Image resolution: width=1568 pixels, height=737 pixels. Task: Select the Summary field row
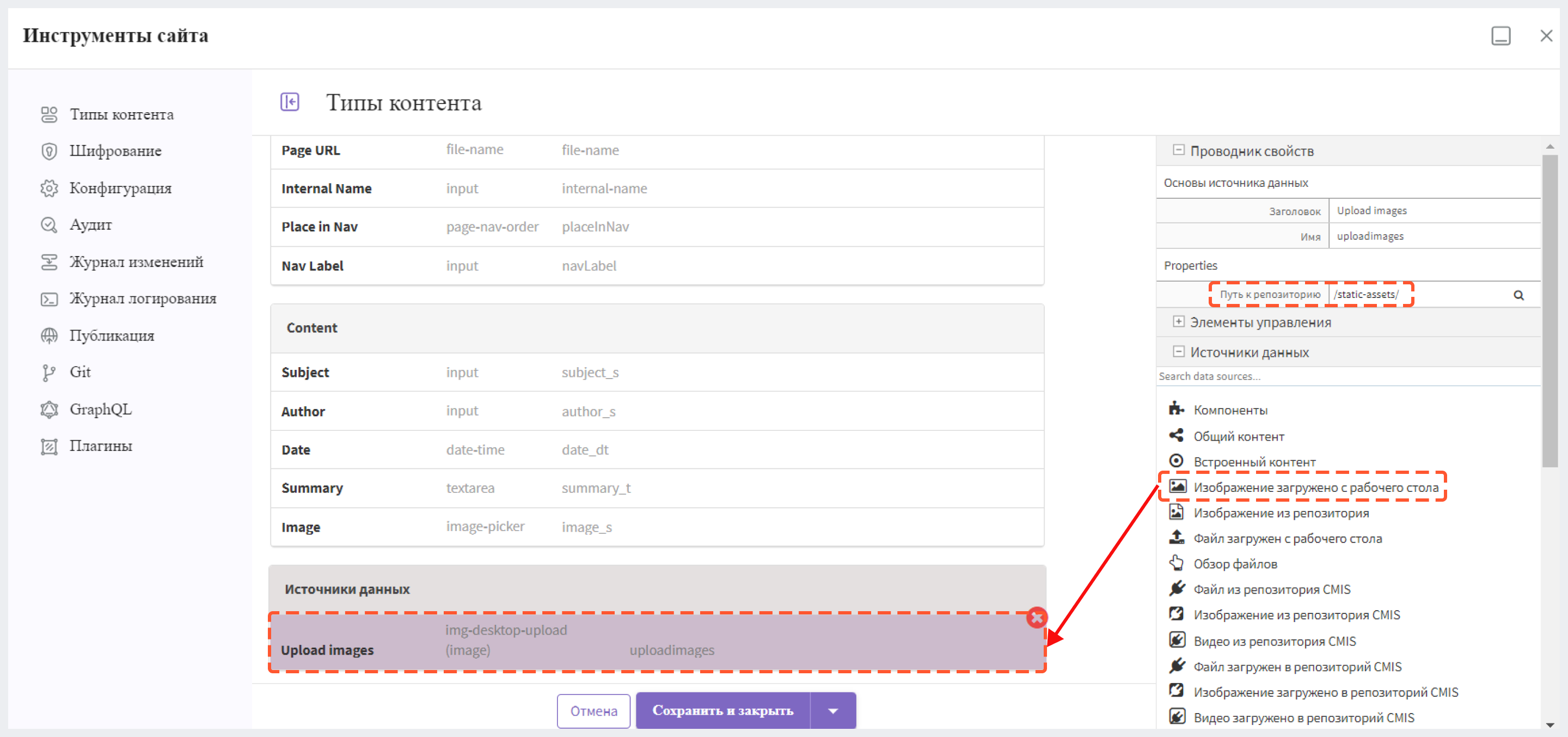tap(657, 489)
